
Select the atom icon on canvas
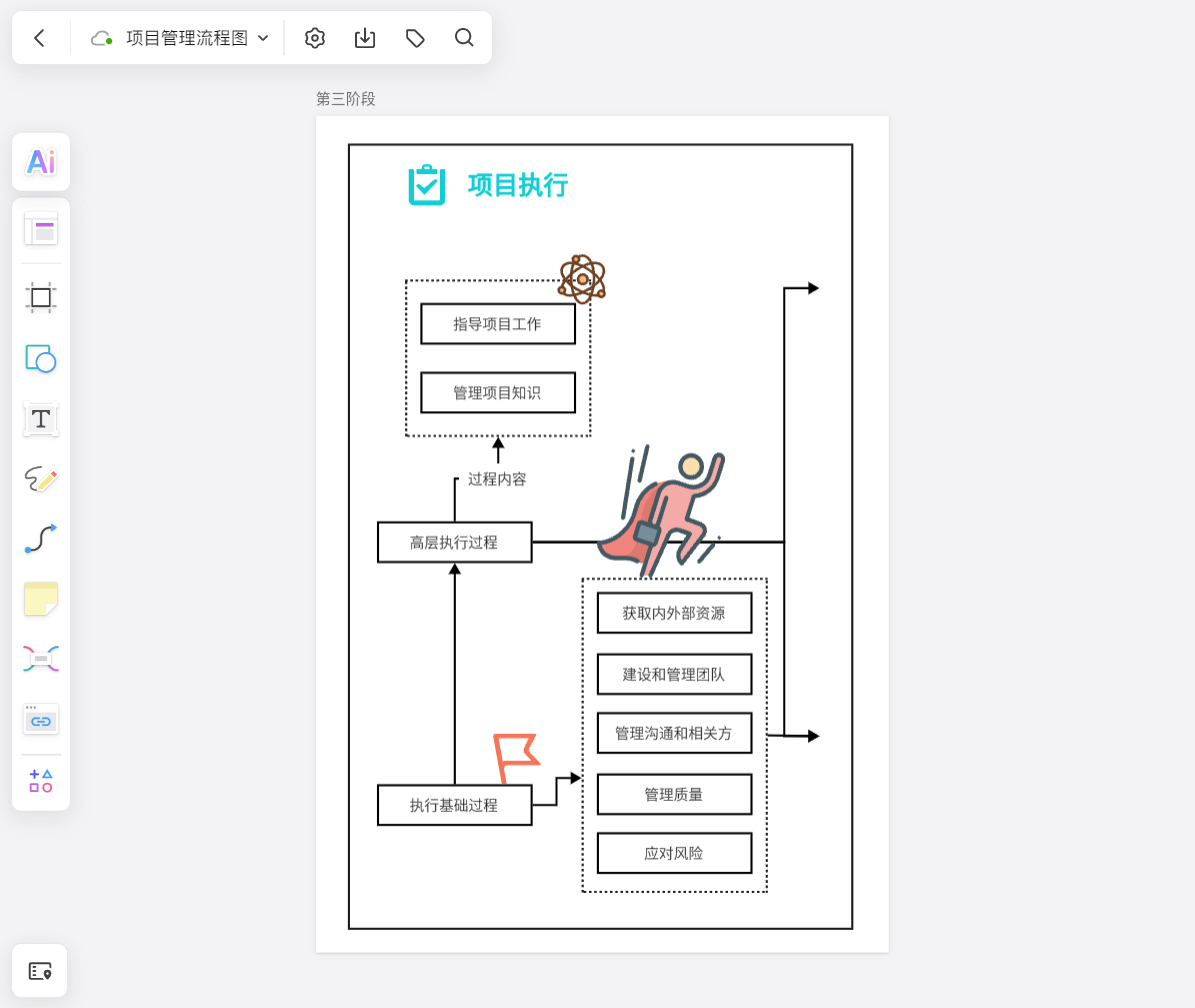point(582,279)
